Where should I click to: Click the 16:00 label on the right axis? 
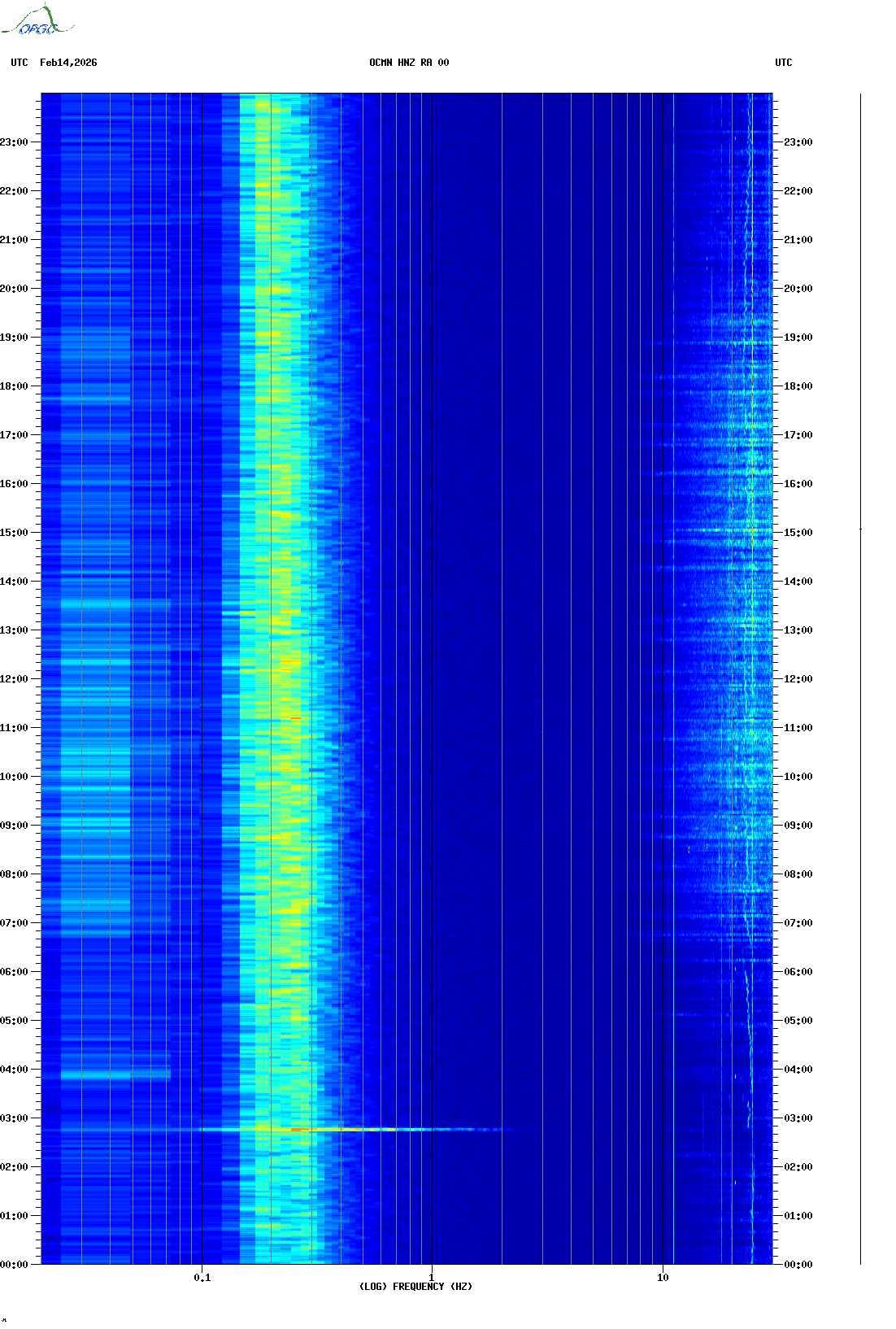798,484
